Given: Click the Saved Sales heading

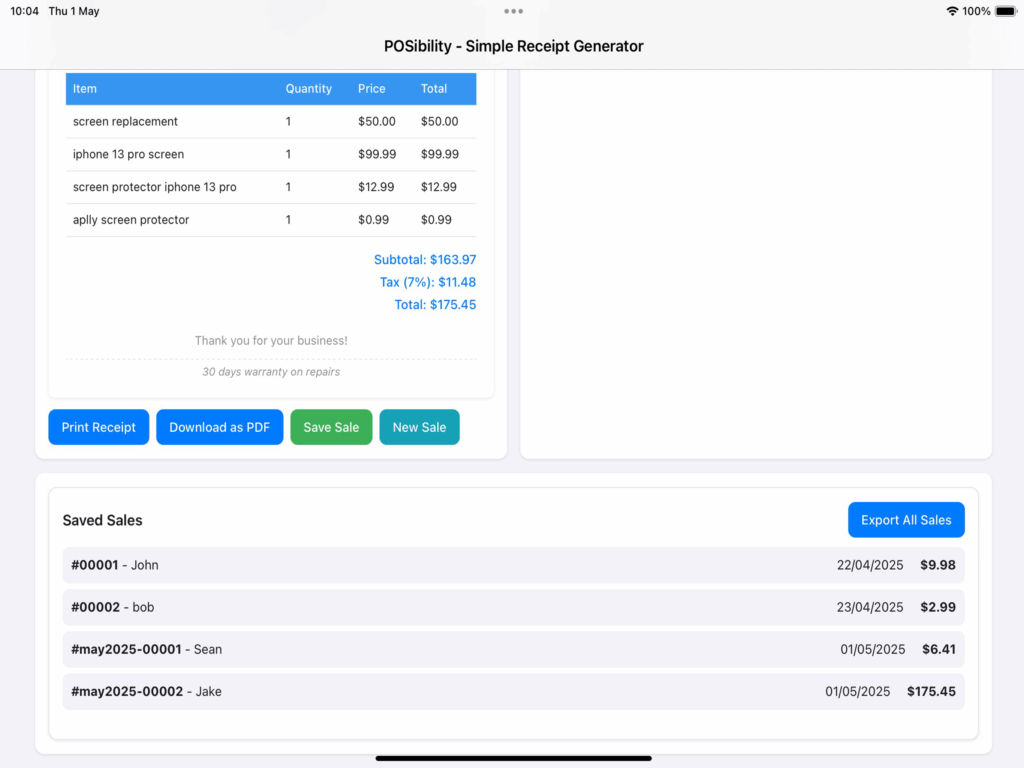Looking at the screenshot, I should click(103, 520).
